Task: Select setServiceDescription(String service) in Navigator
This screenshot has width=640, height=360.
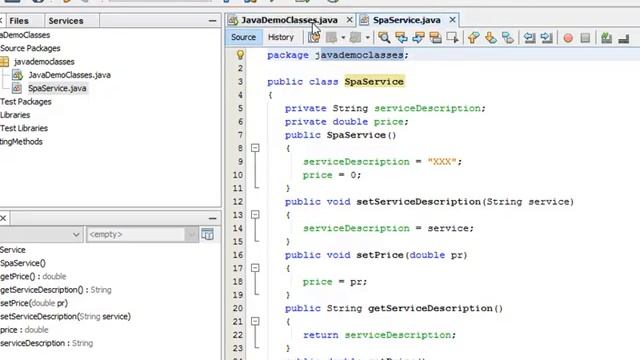Action: click(x=65, y=316)
